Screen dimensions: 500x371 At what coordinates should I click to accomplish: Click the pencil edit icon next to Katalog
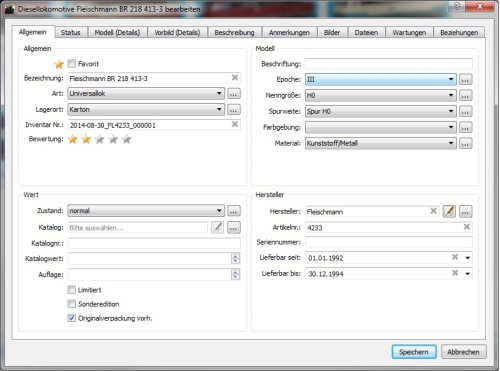[217, 228]
